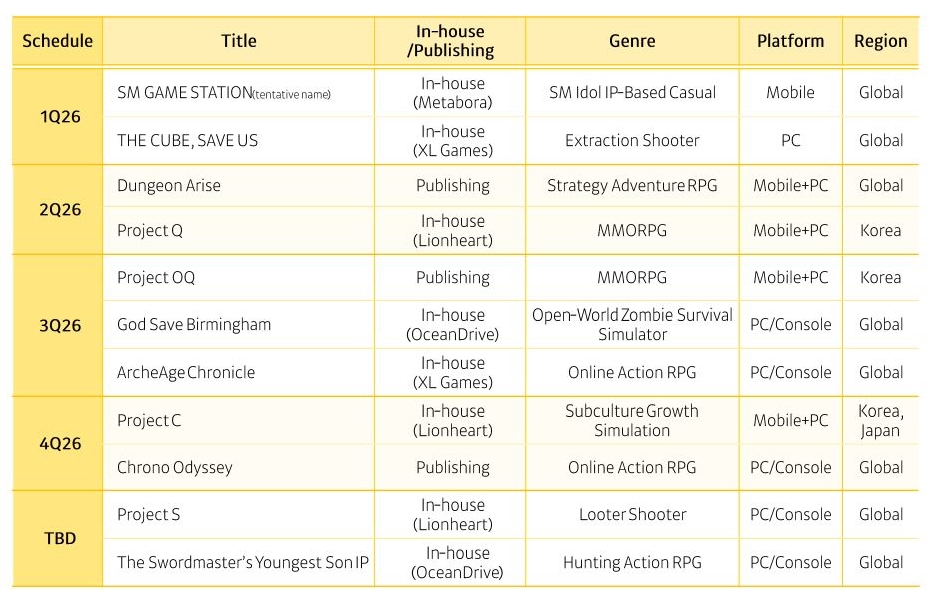
Task: Click the Schedule column header
Action: pyautogui.click(x=57, y=41)
